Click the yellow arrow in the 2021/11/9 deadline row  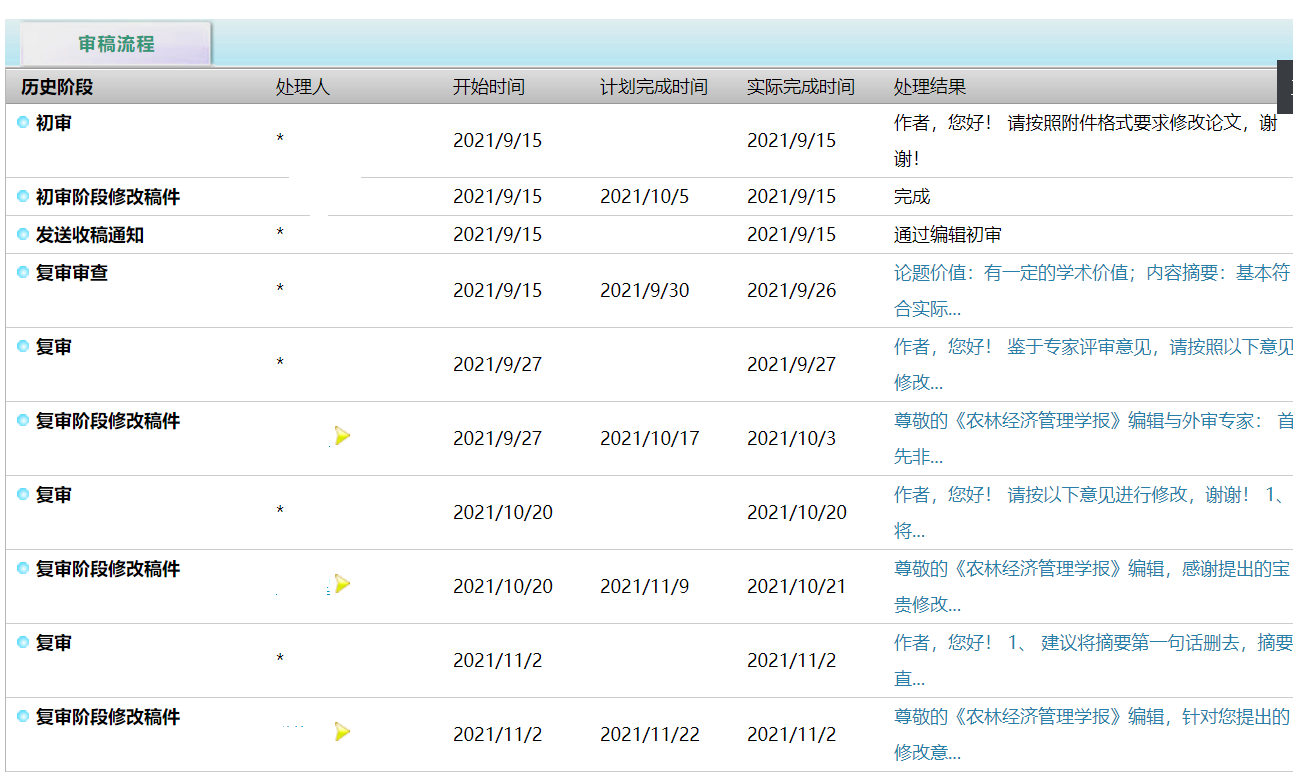(342, 584)
